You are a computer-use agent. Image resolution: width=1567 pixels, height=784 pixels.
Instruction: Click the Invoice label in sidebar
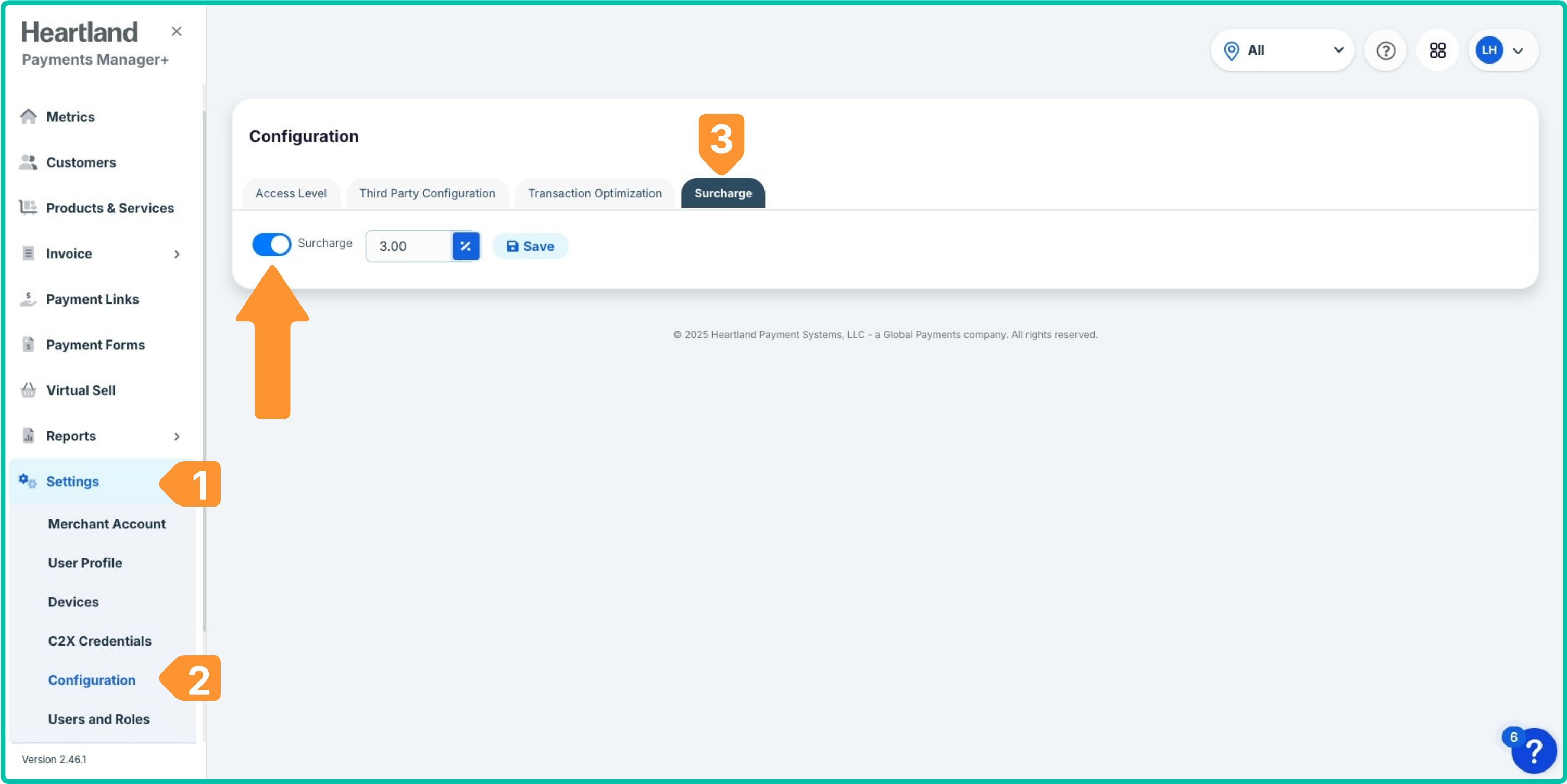[x=69, y=253]
